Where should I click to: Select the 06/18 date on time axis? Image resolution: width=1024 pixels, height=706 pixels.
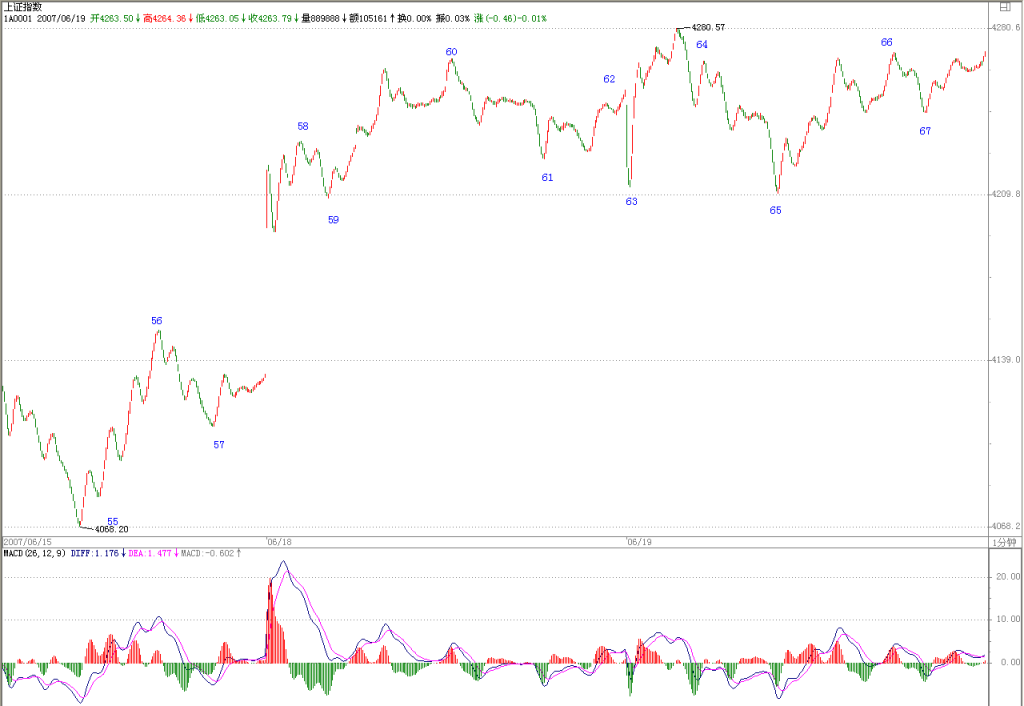coord(280,542)
